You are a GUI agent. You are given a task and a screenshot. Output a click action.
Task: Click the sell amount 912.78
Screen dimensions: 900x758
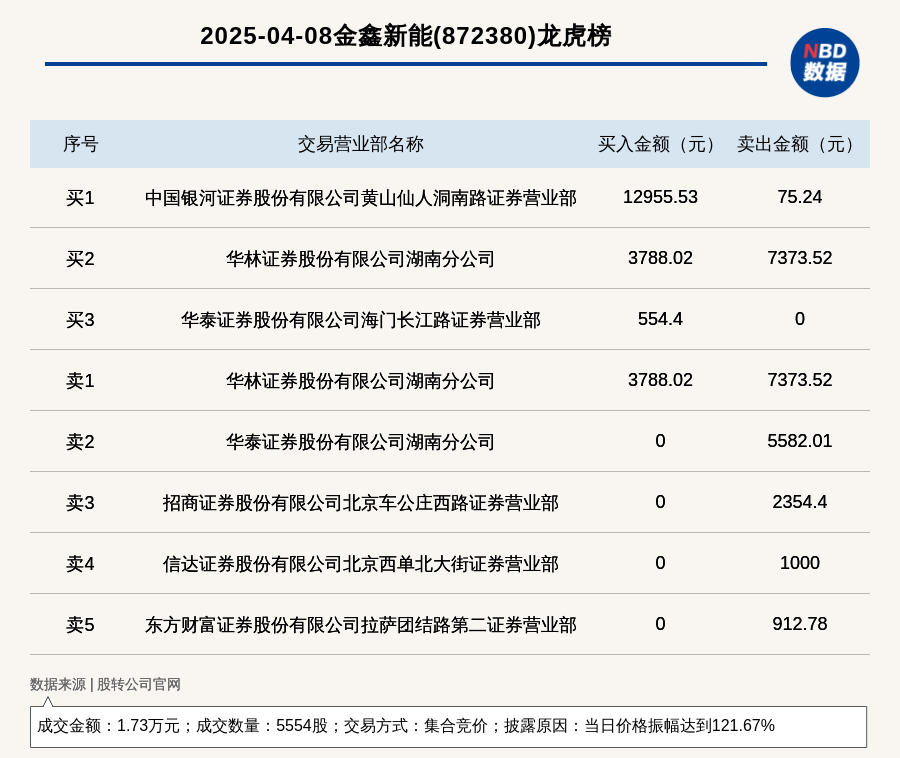tap(800, 623)
